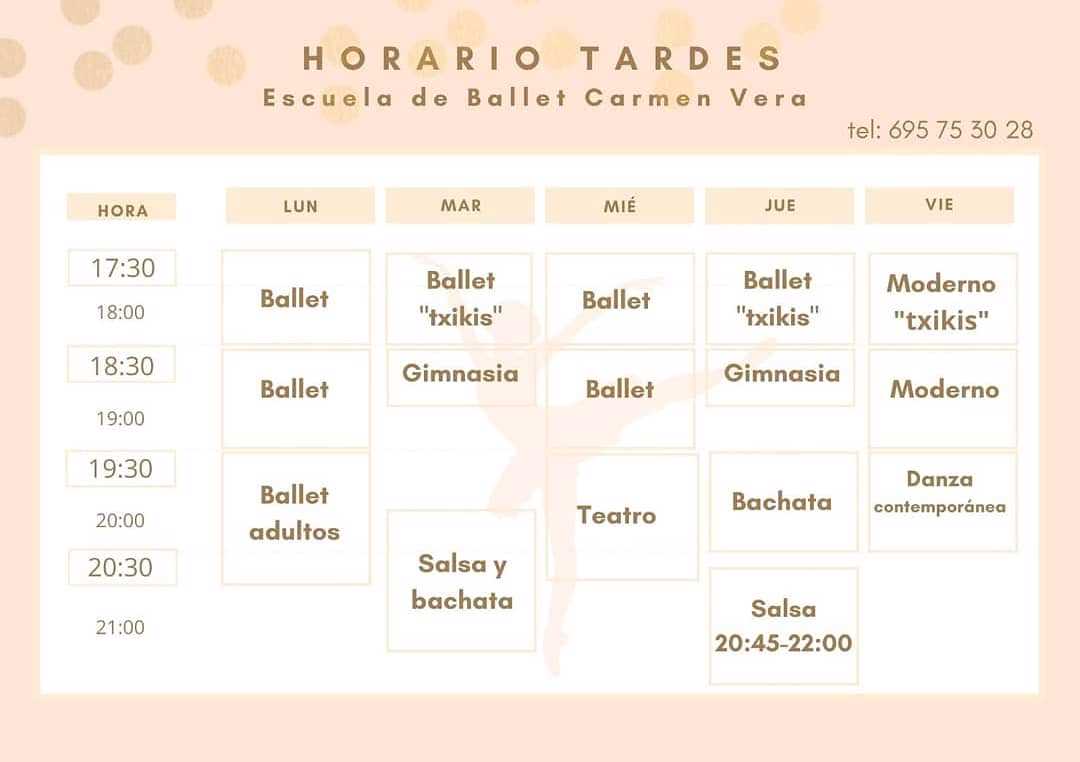Select the Salsa 20:45-22:00 class box

(783, 626)
